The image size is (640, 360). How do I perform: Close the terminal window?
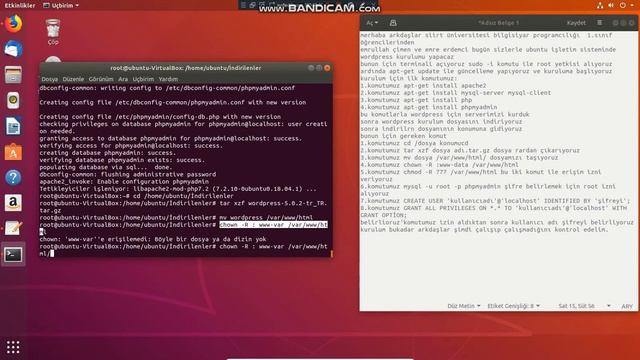click(327, 68)
